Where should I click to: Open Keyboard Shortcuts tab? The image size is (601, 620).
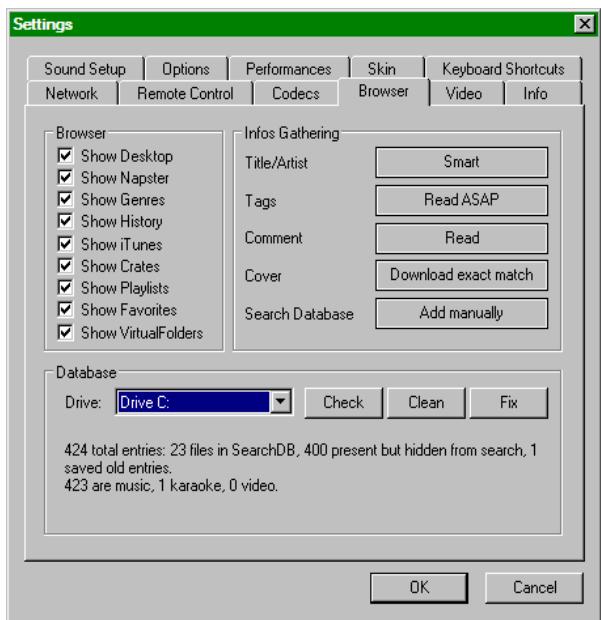503,69
